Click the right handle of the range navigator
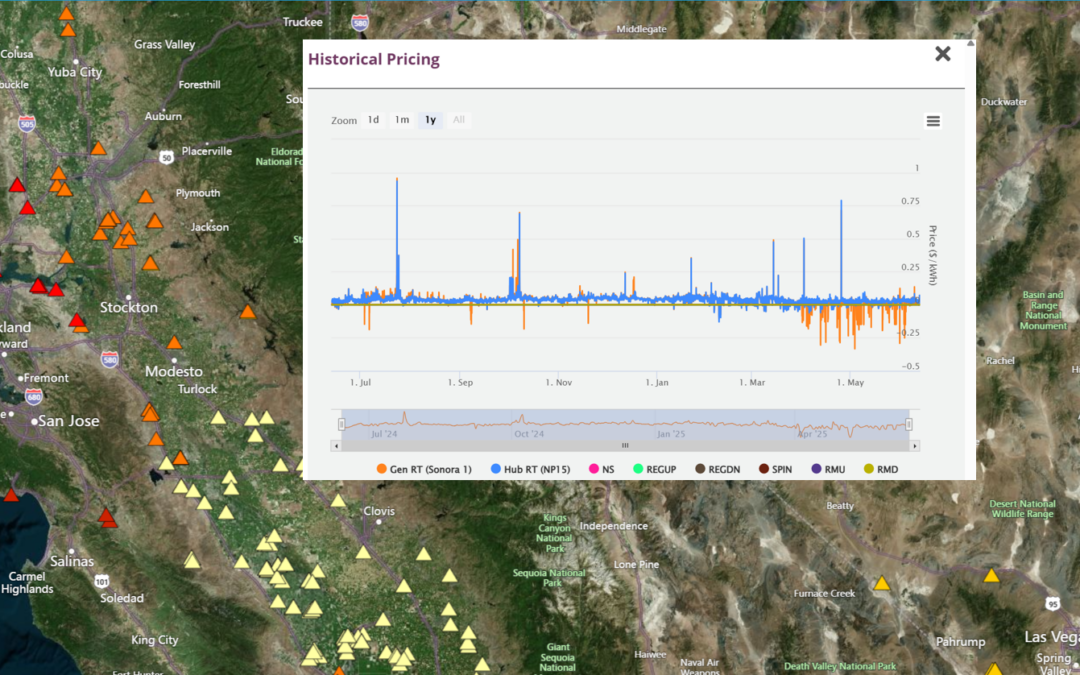The width and height of the screenshot is (1080, 675). pos(909,424)
